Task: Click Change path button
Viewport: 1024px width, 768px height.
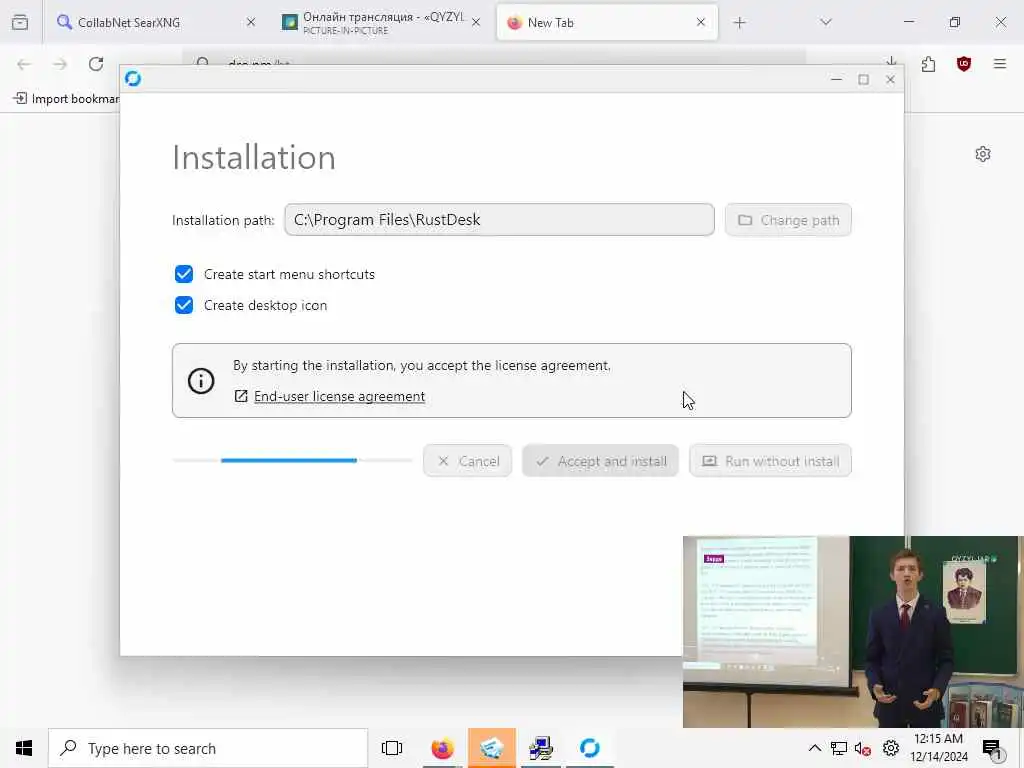Action: [788, 220]
